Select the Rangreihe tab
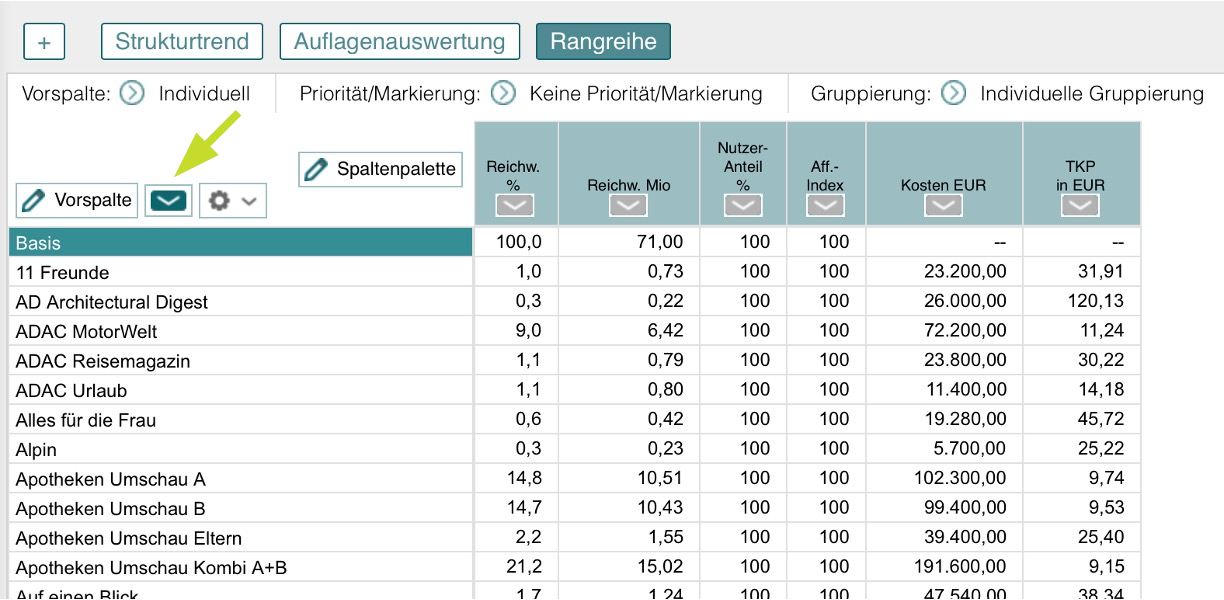 pyautogui.click(x=604, y=41)
